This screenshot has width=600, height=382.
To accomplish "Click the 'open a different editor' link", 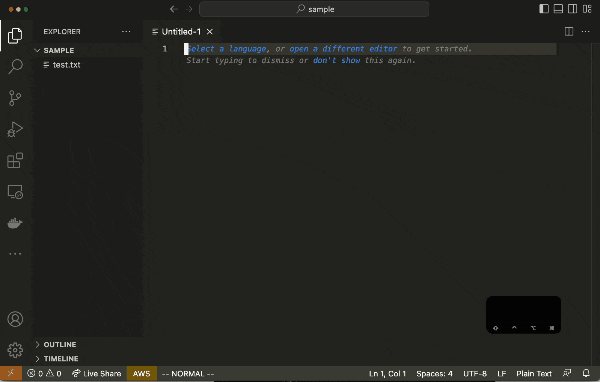I will [343, 49].
